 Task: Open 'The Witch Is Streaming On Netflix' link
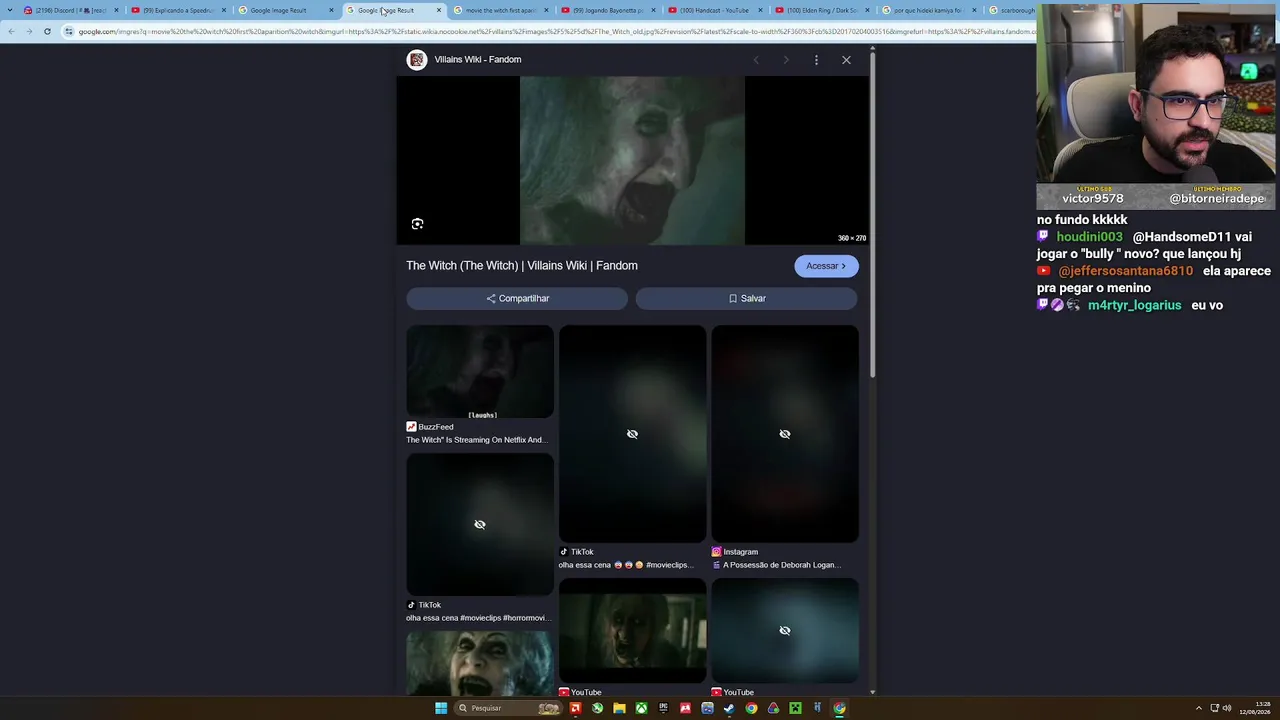pos(476,440)
